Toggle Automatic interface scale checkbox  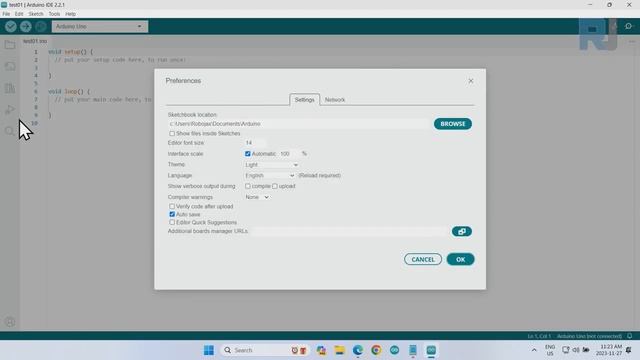(x=248, y=154)
